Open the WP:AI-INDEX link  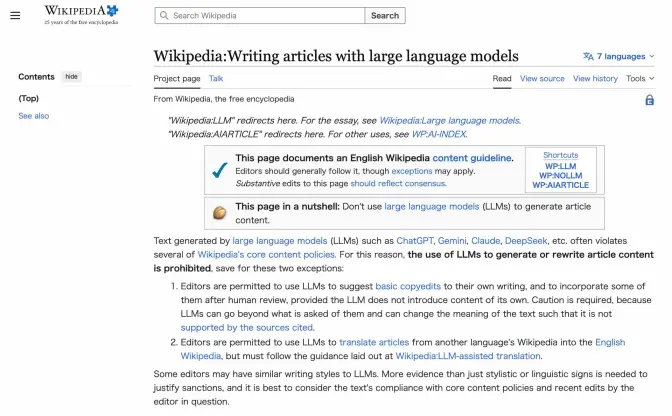coord(439,134)
